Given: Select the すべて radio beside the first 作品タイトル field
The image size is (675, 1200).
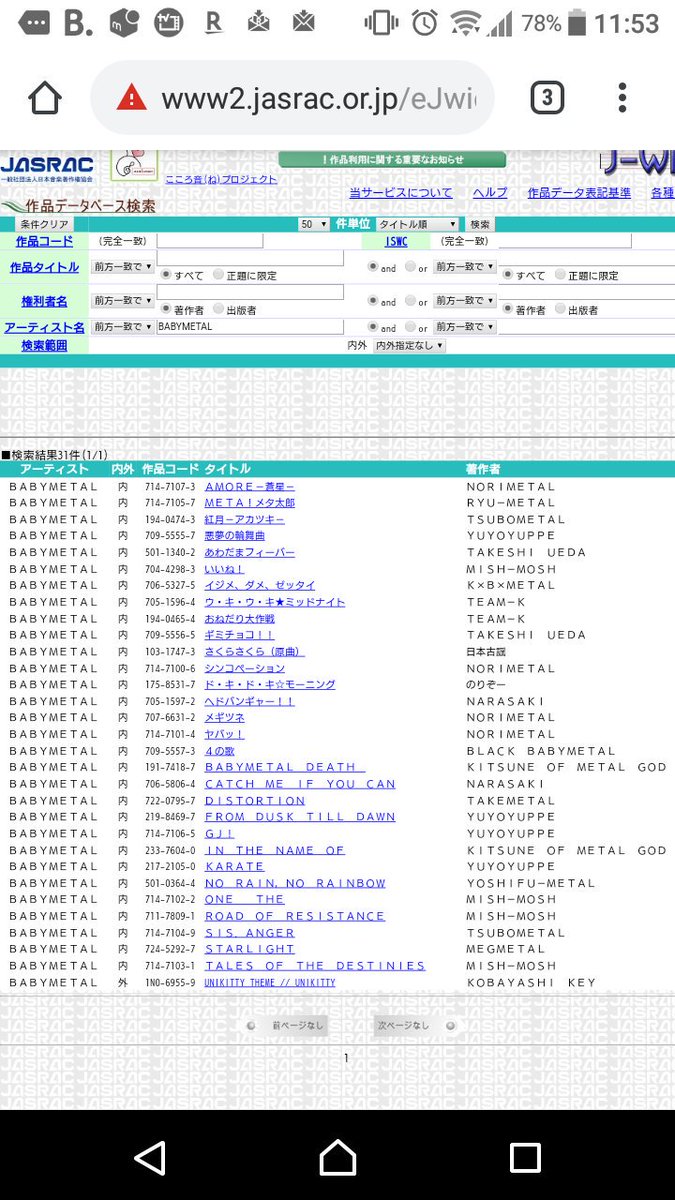Looking at the screenshot, I should coord(165,275).
